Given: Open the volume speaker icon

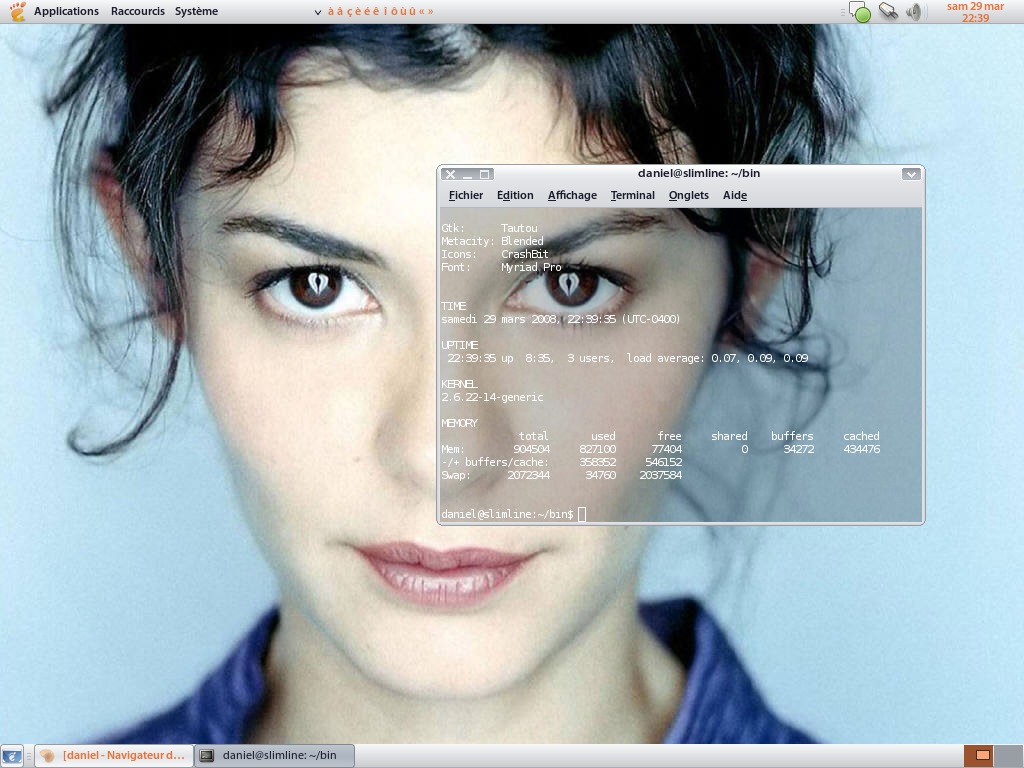Looking at the screenshot, I should (914, 12).
